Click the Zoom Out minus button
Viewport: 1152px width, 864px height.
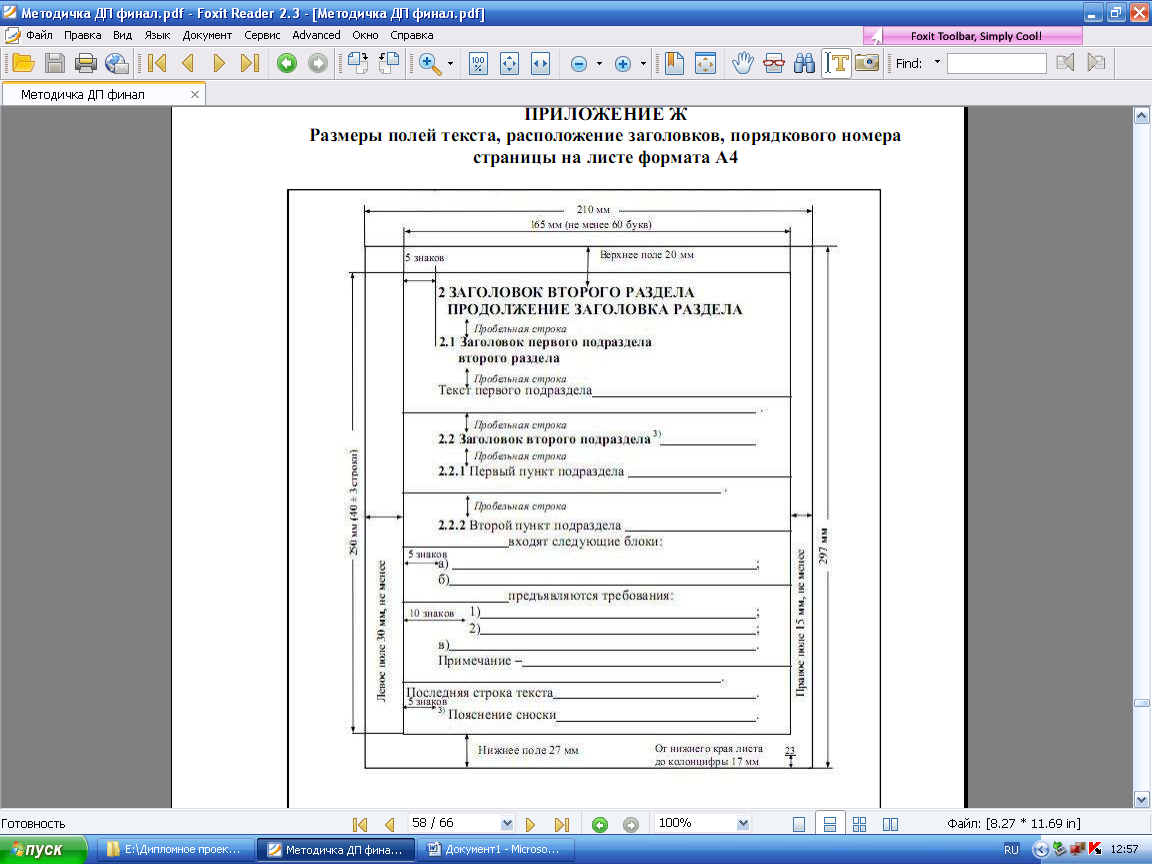[579, 64]
